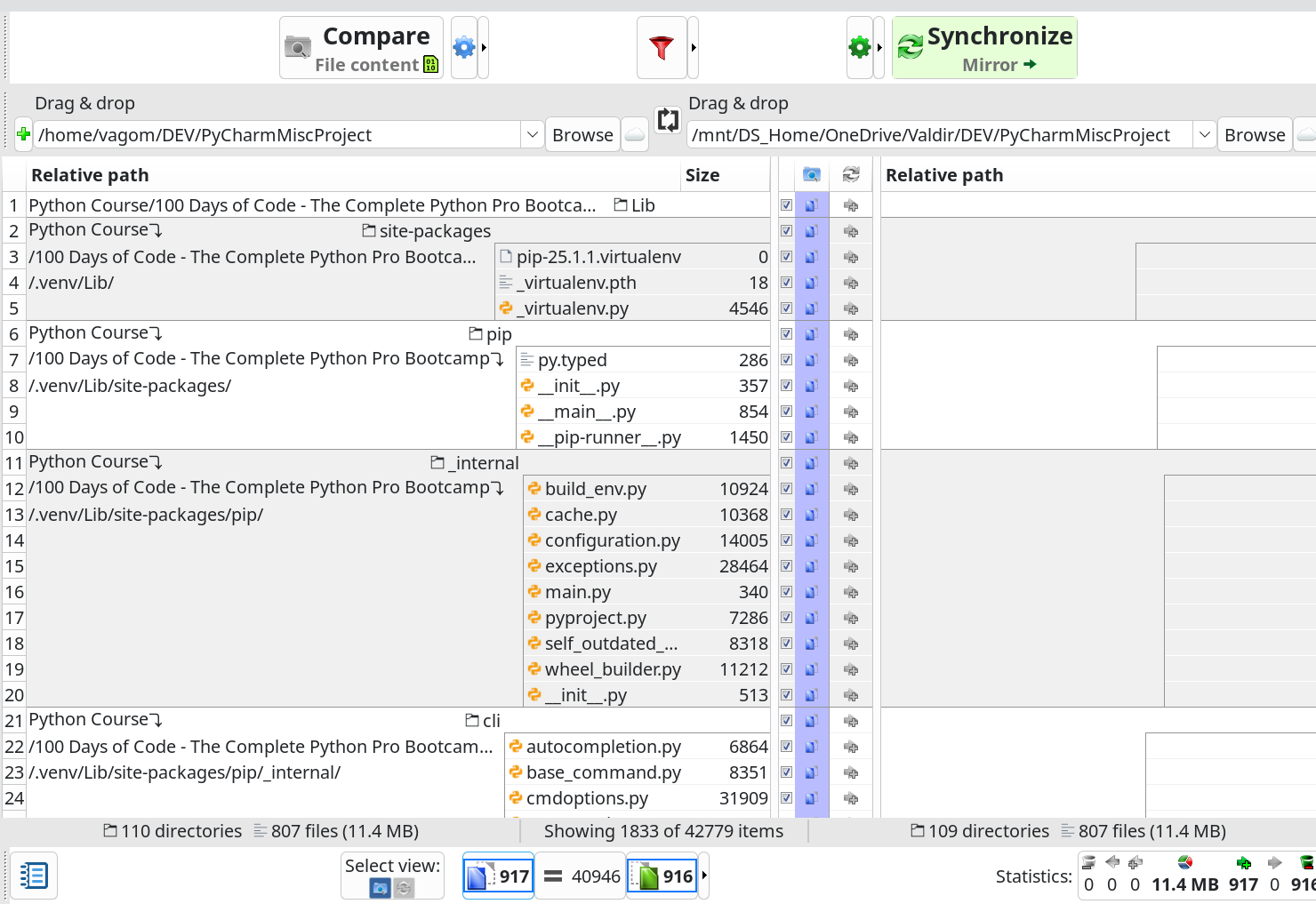Click action icon for exceptions.py row
Image resolution: width=1316 pixels, height=904 pixels.
pos(851,566)
